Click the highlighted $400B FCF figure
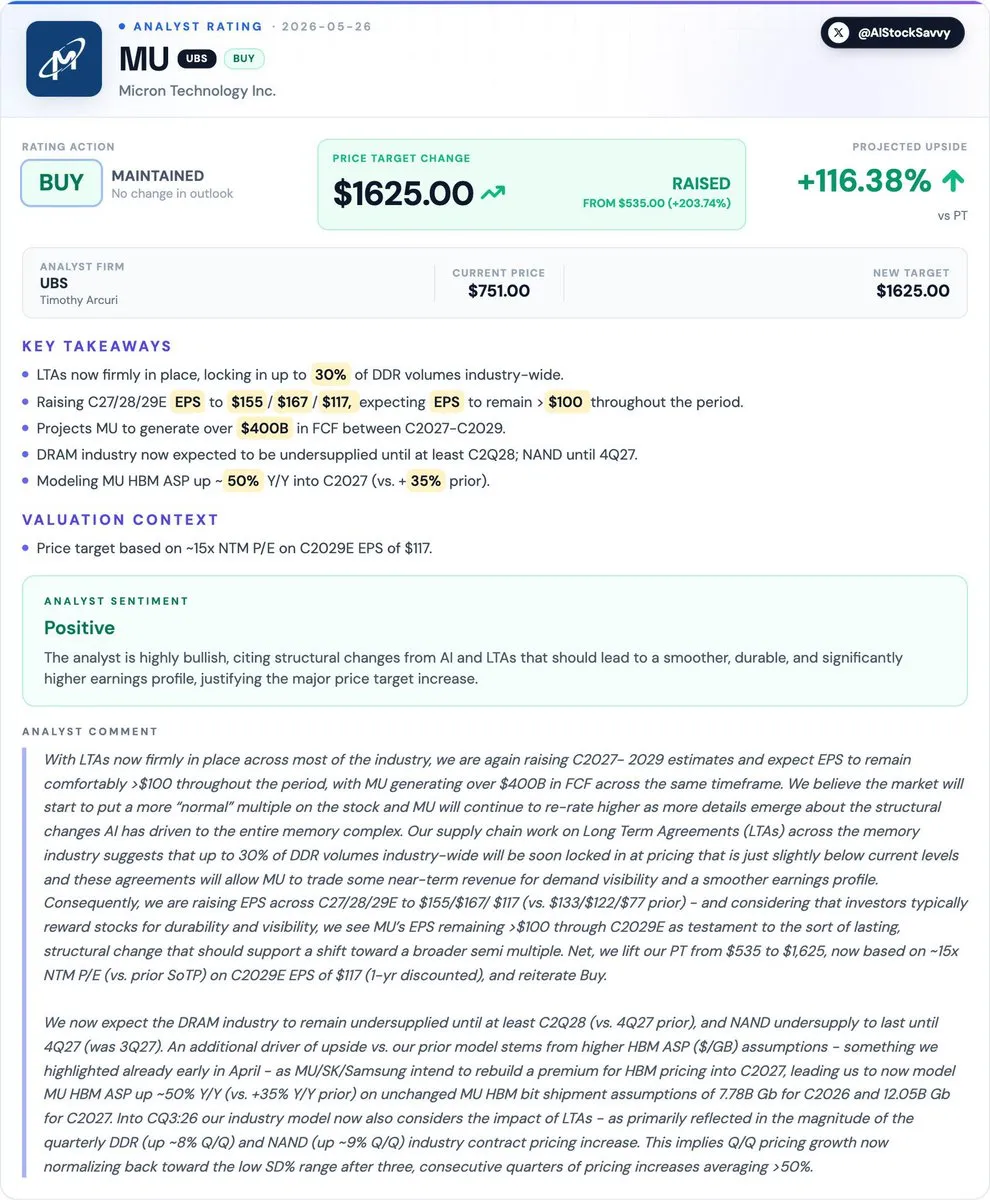 click(264, 428)
